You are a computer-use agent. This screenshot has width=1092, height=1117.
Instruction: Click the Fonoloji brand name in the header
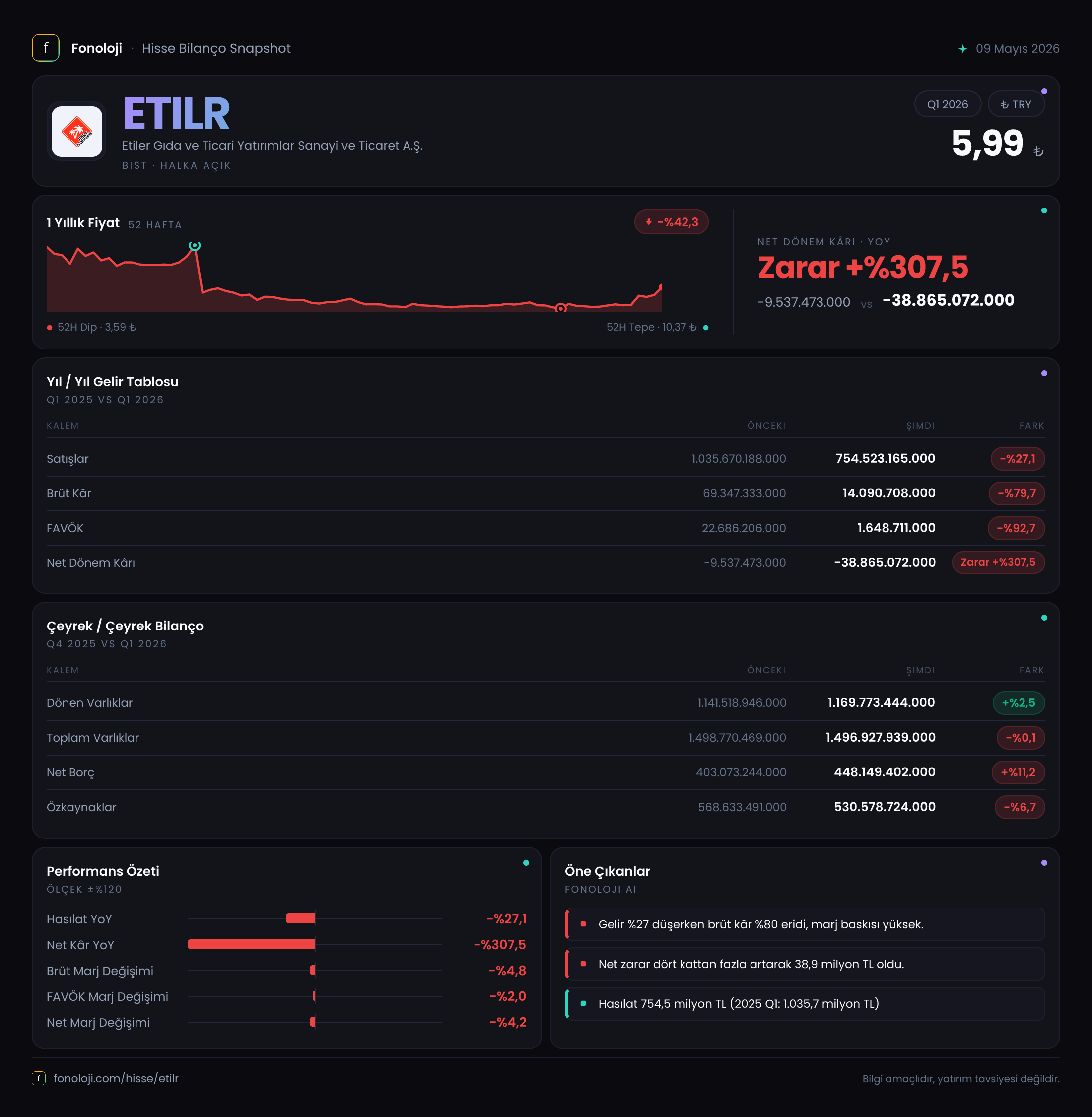(x=96, y=48)
